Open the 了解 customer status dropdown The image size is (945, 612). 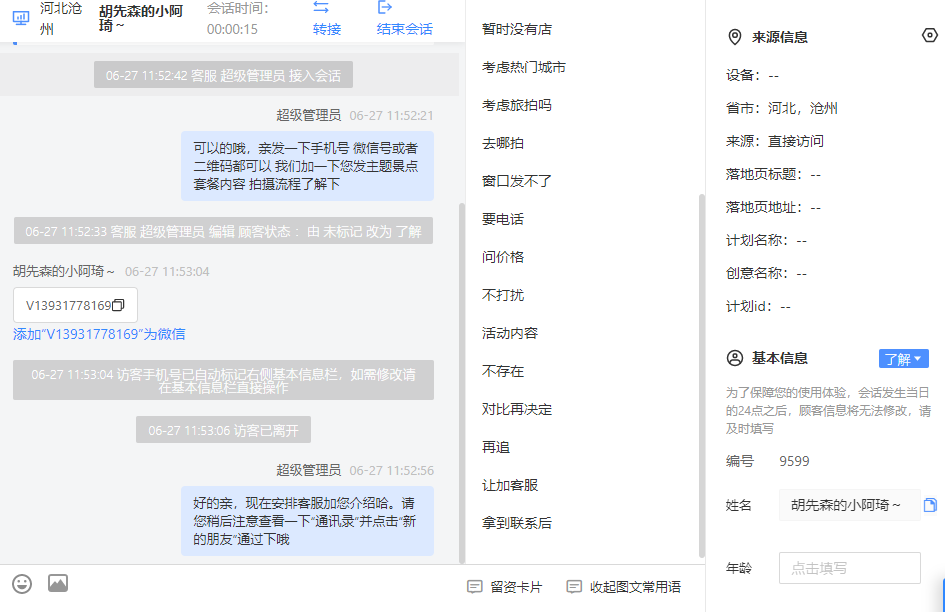(903, 359)
